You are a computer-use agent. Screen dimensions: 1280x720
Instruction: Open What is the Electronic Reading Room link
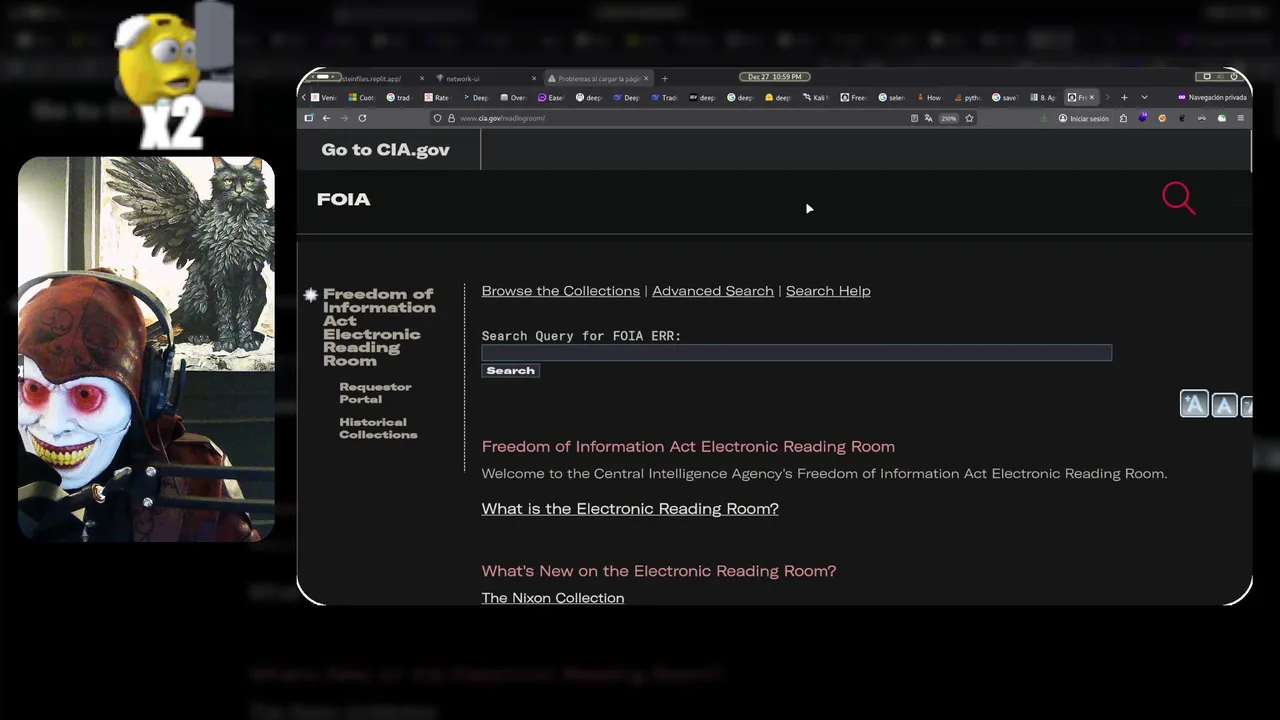click(x=630, y=509)
